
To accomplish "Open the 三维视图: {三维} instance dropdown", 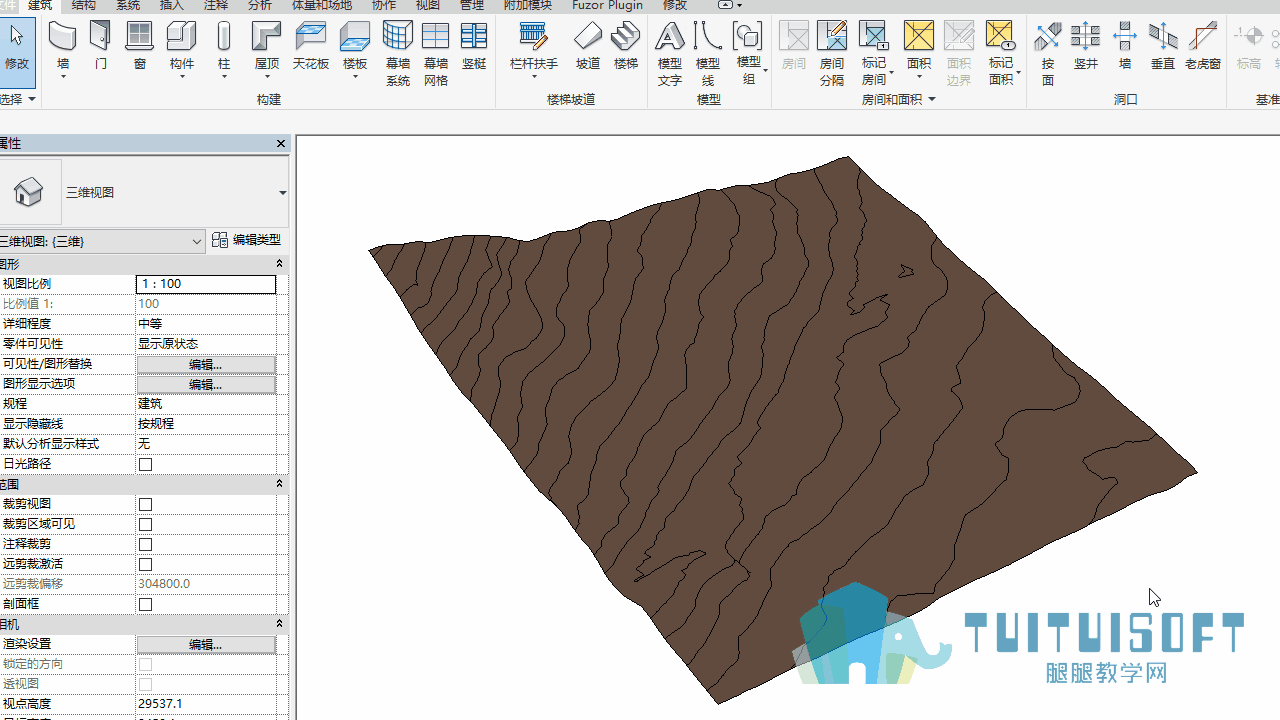I will pos(197,241).
